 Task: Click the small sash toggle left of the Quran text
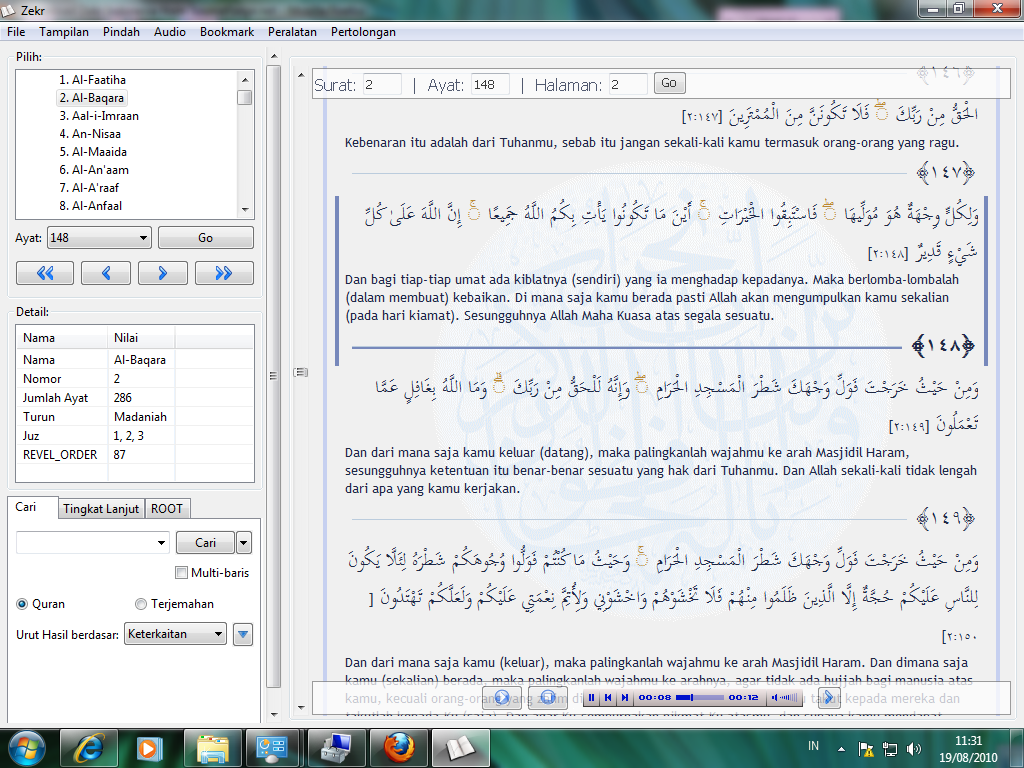pos(300,372)
